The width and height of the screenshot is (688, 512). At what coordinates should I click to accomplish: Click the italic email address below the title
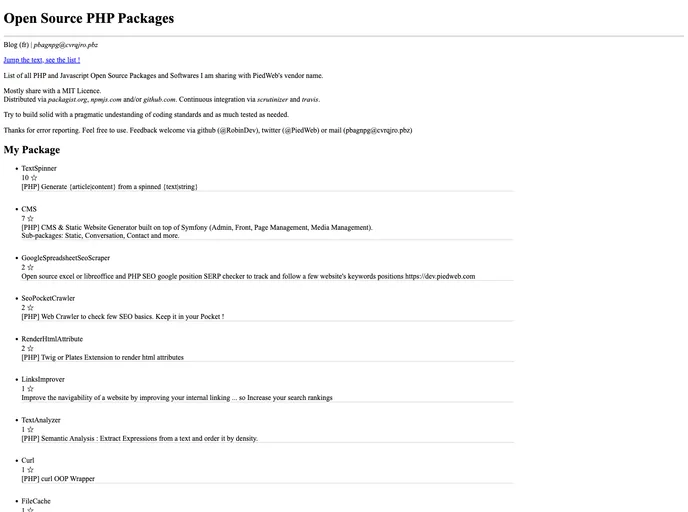(x=67, y=45)
